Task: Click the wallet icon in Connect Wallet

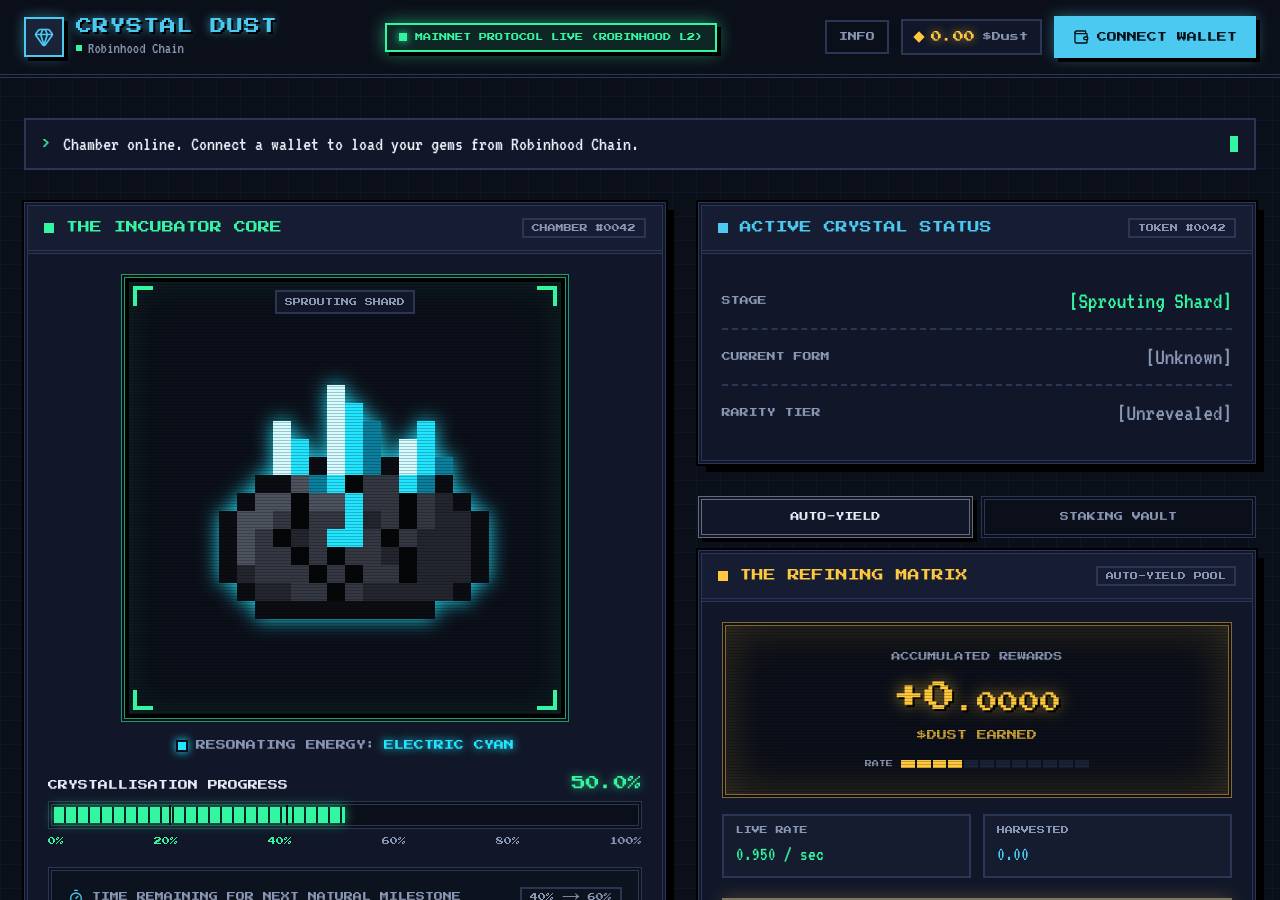Action: (x=1081, y=37)
